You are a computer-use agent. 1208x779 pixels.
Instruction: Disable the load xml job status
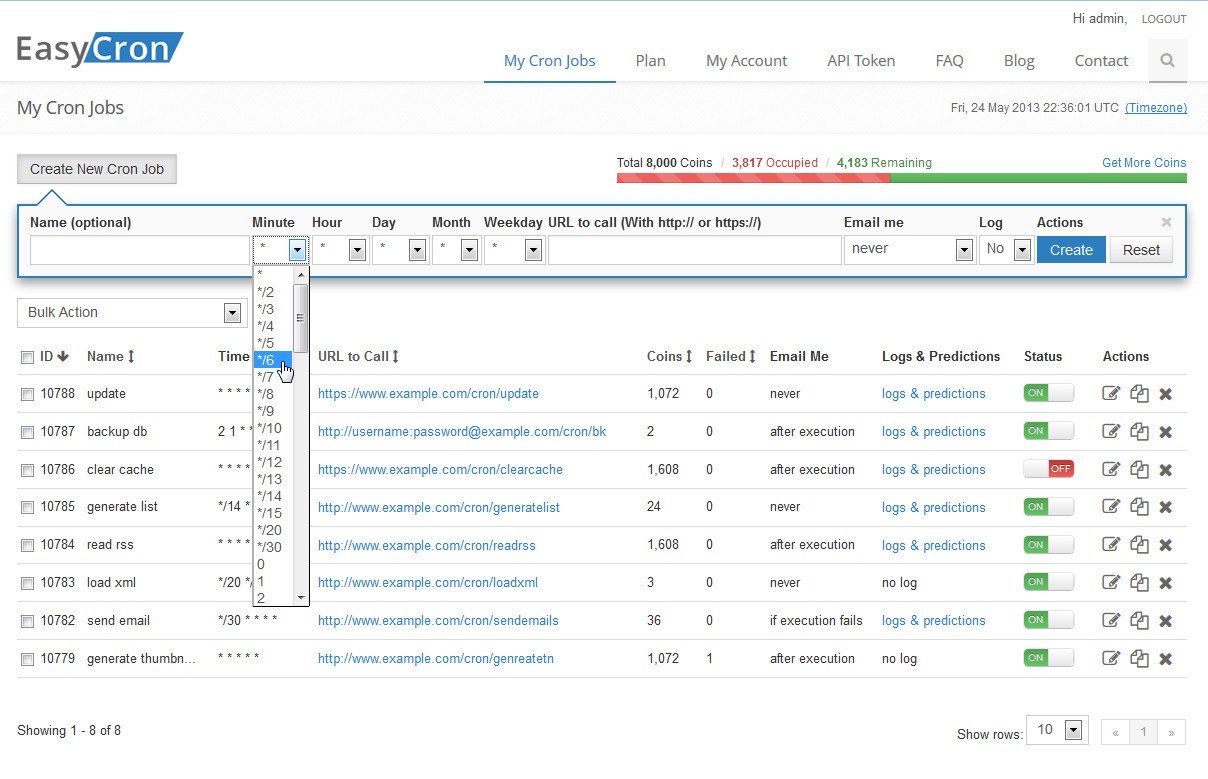[x=1049, y=582]
